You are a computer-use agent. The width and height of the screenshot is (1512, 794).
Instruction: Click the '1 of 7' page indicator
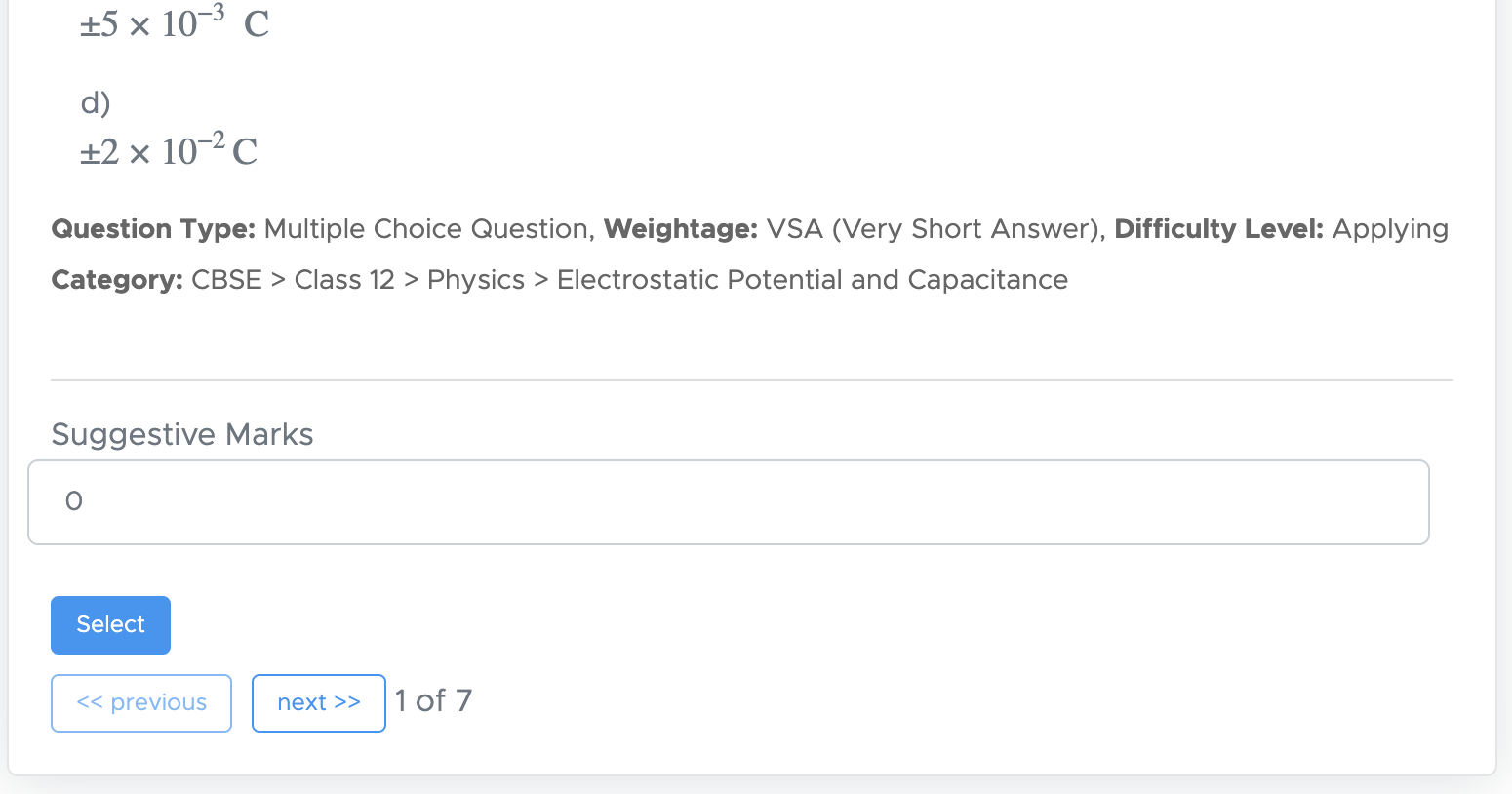(x=433, y=700)
